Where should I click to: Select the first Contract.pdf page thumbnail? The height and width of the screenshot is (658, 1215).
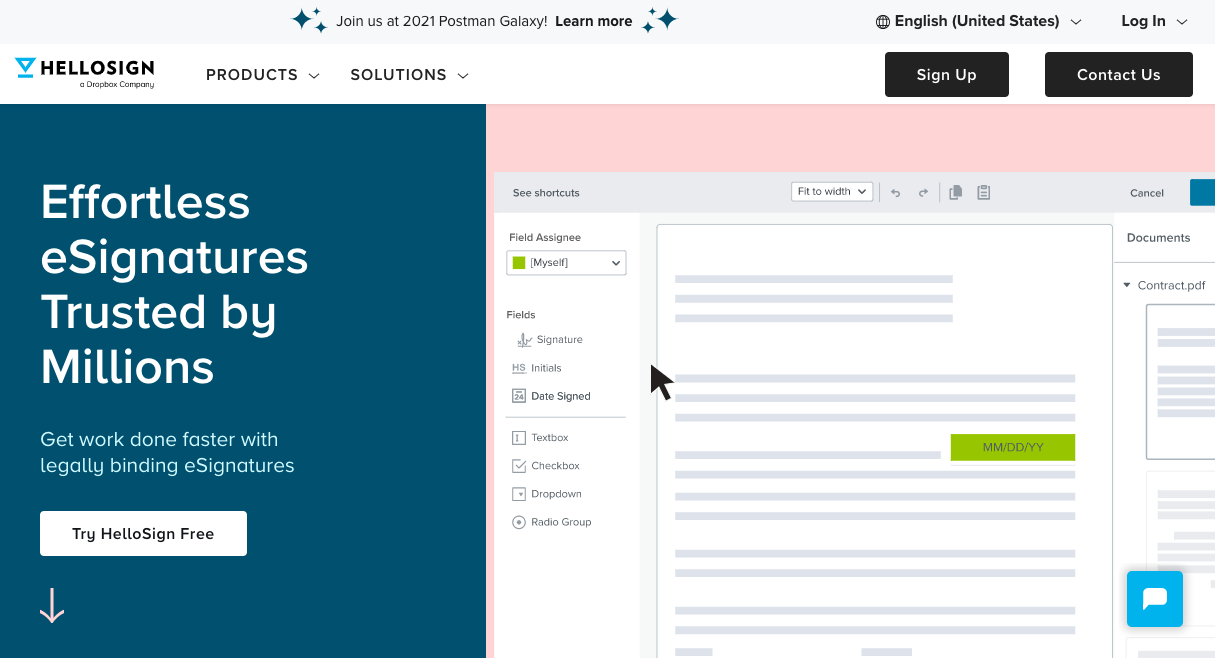coord(1180,381)
